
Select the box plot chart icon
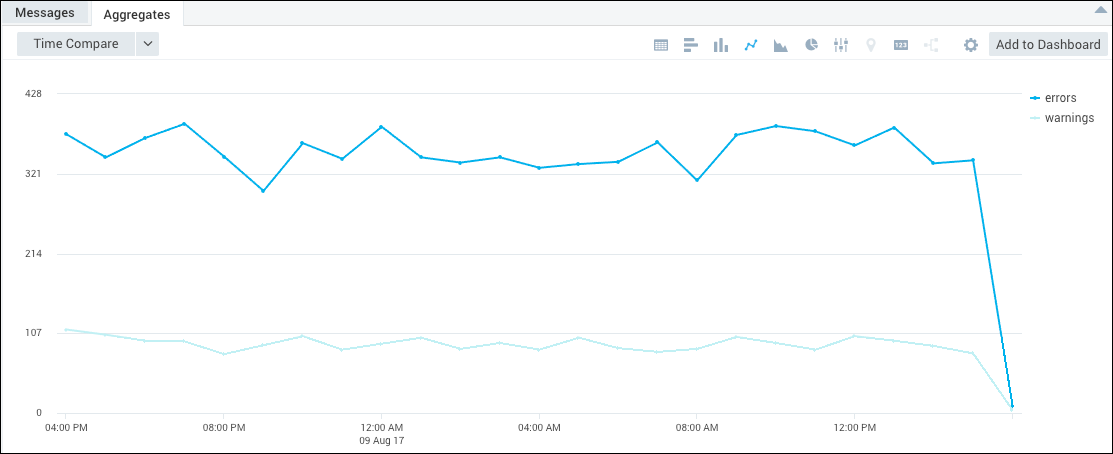tap(841, 45)
